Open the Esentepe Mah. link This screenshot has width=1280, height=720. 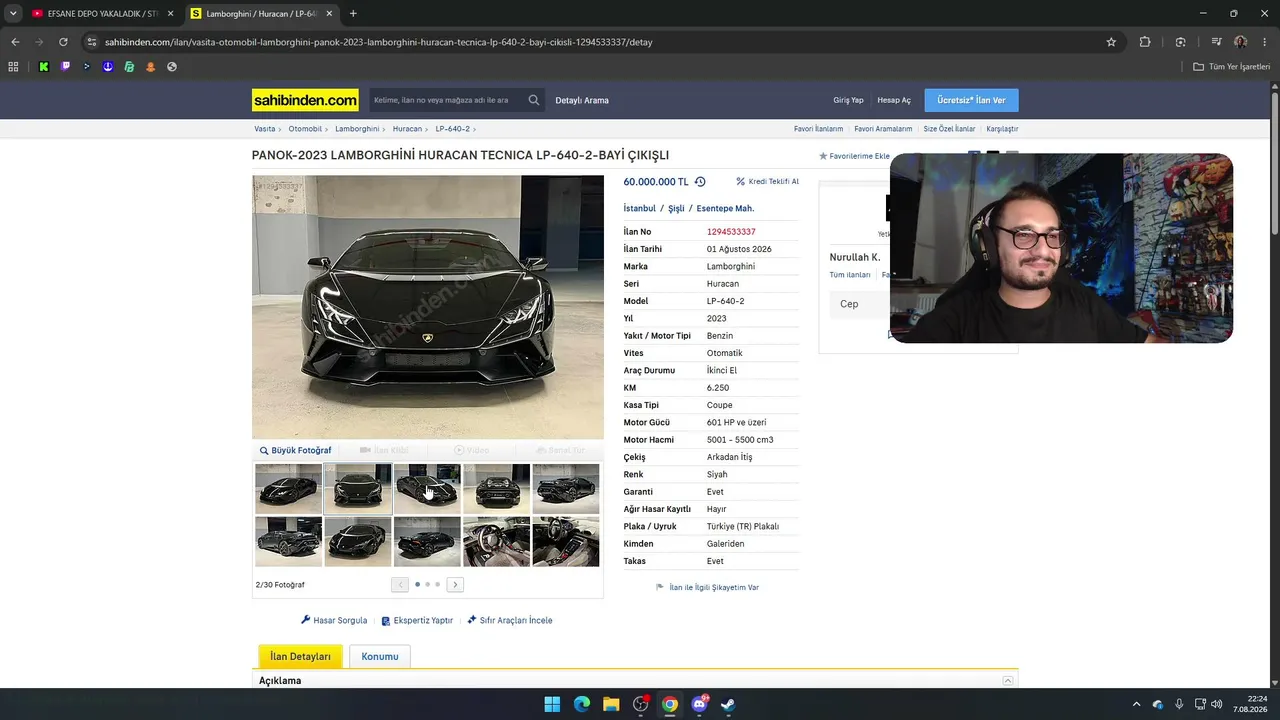pyautogui.click(x=725, y=208)
